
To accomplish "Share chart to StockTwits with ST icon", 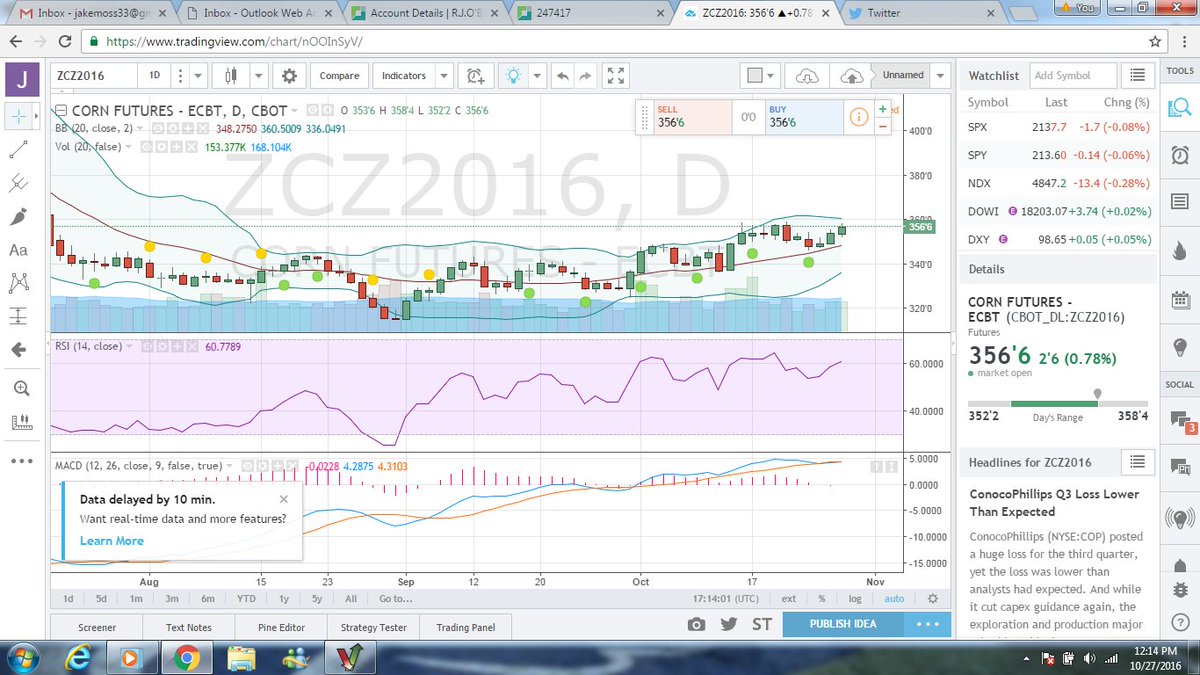I will pyautogui.click(x=762, y=624).
